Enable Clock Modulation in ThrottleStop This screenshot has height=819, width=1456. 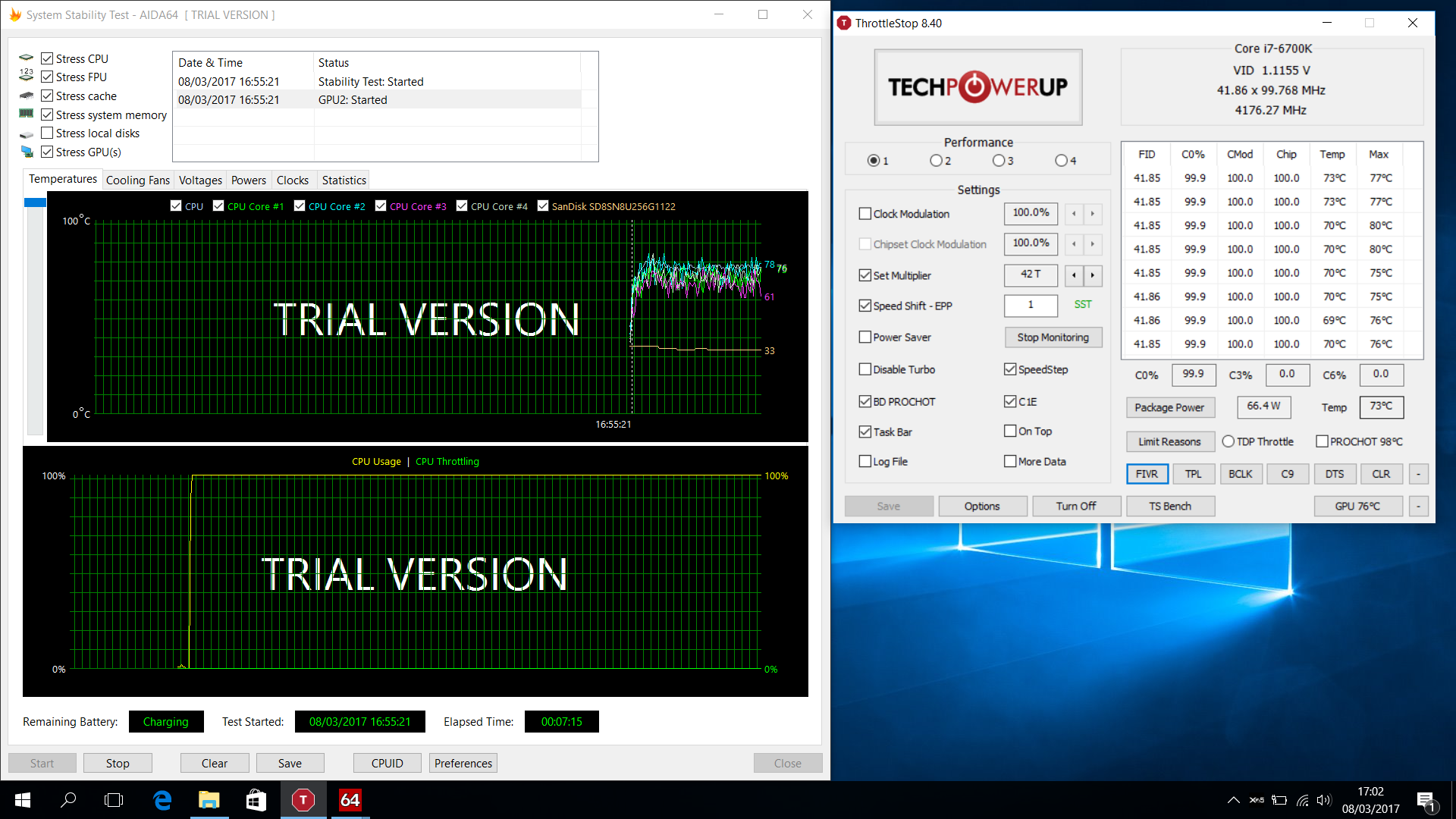point(864,214)
